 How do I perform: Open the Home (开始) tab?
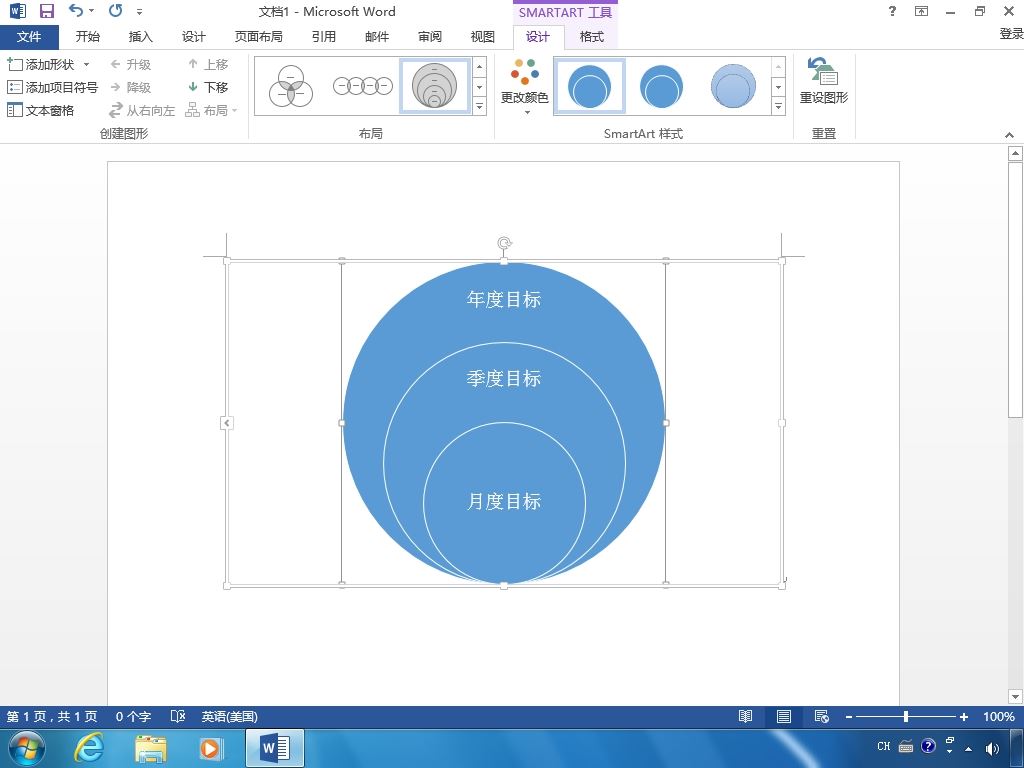tap(88, 37)
